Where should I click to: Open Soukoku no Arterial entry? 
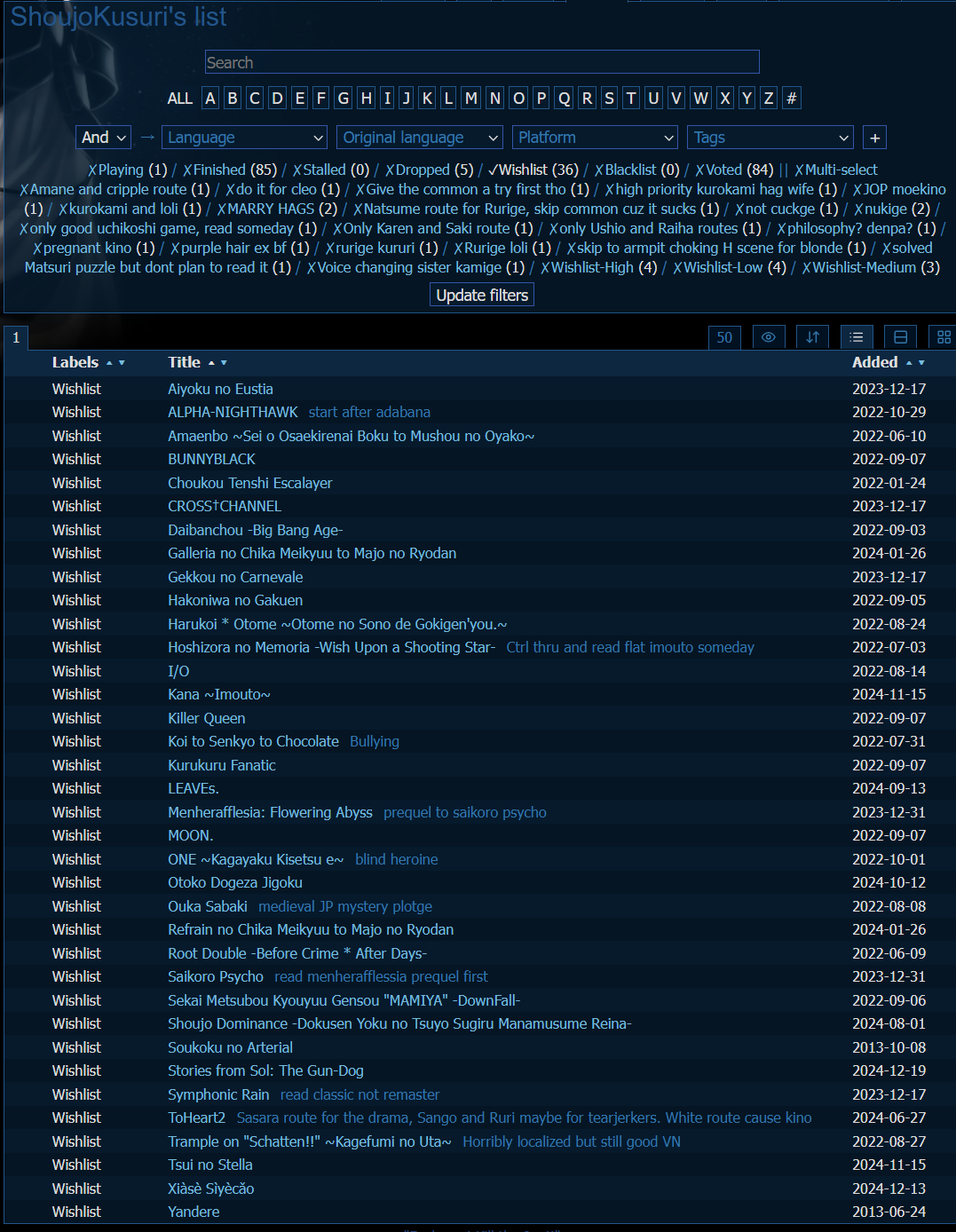pyautogui.click(x=230, y=1047)
